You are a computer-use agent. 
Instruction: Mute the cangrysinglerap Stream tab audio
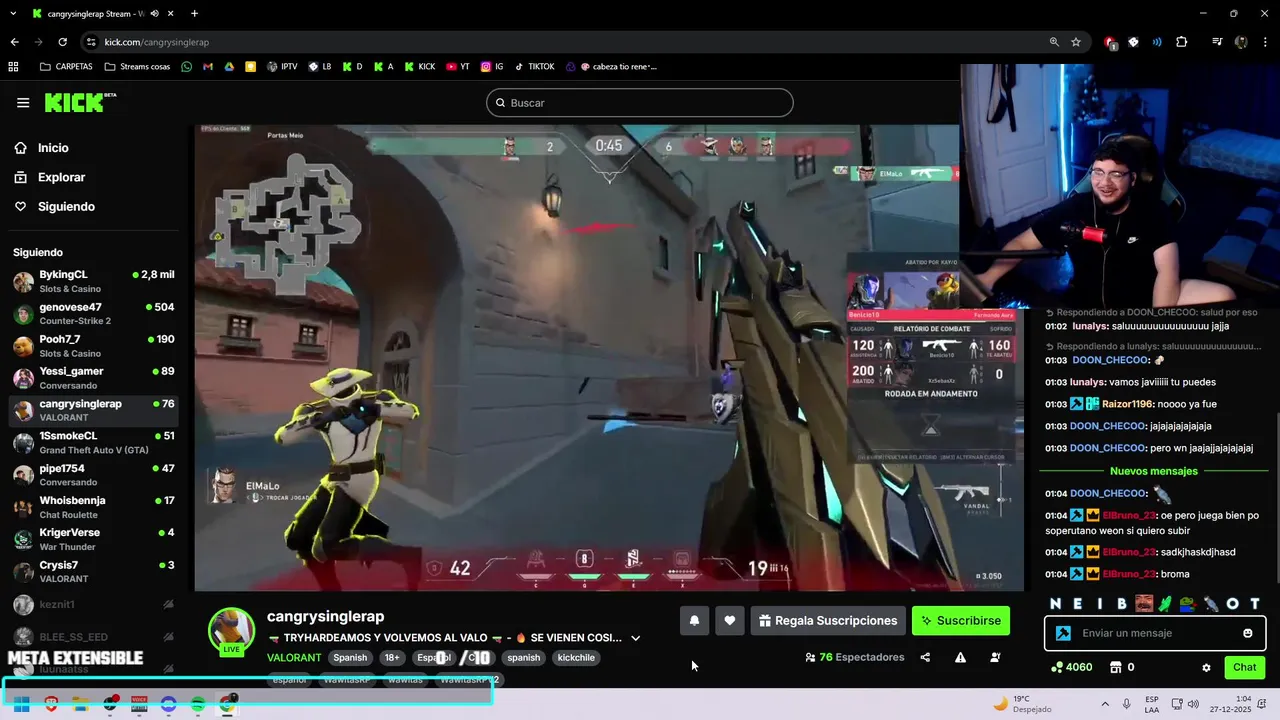154,14
